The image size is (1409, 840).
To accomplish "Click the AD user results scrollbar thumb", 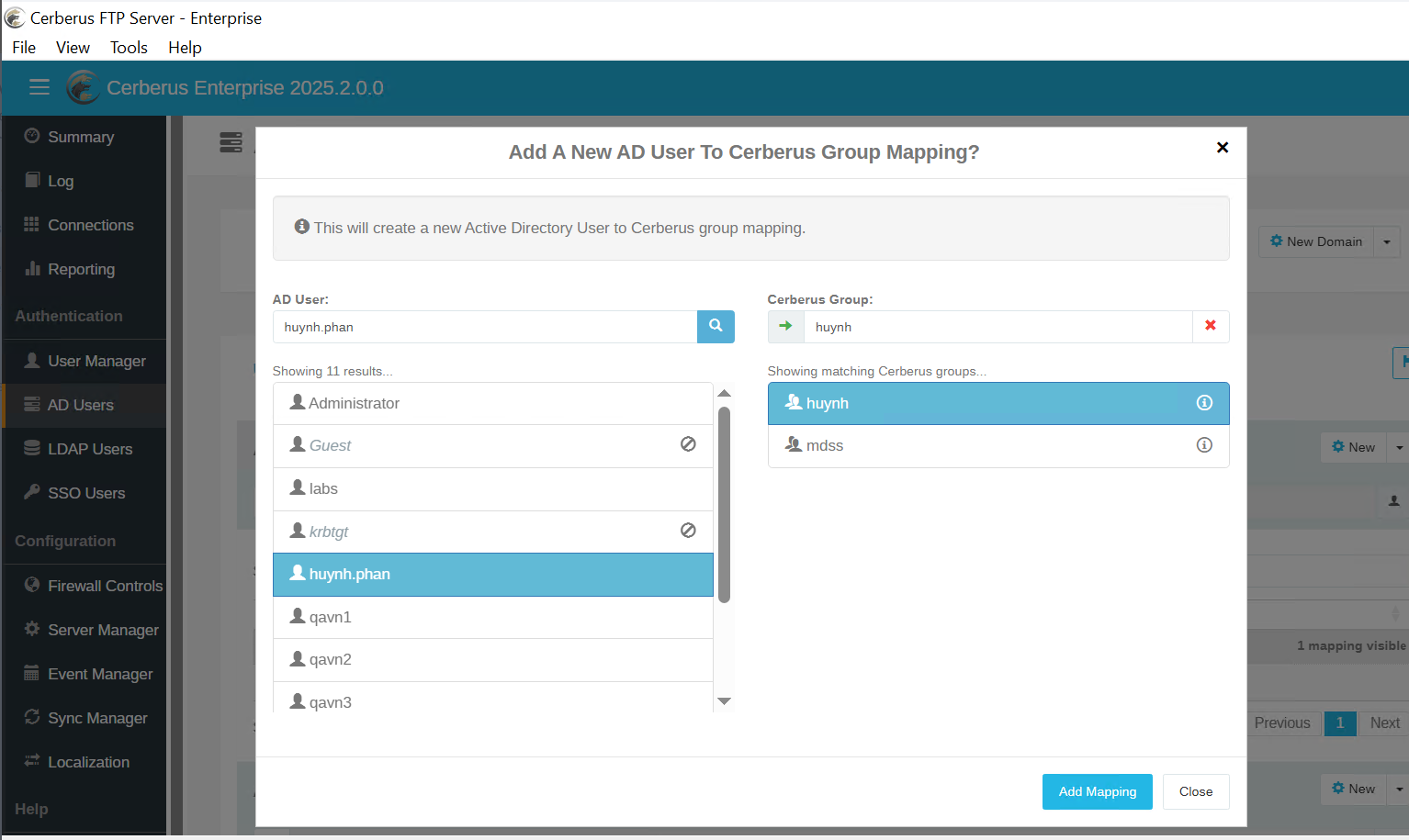I will 724,505.
